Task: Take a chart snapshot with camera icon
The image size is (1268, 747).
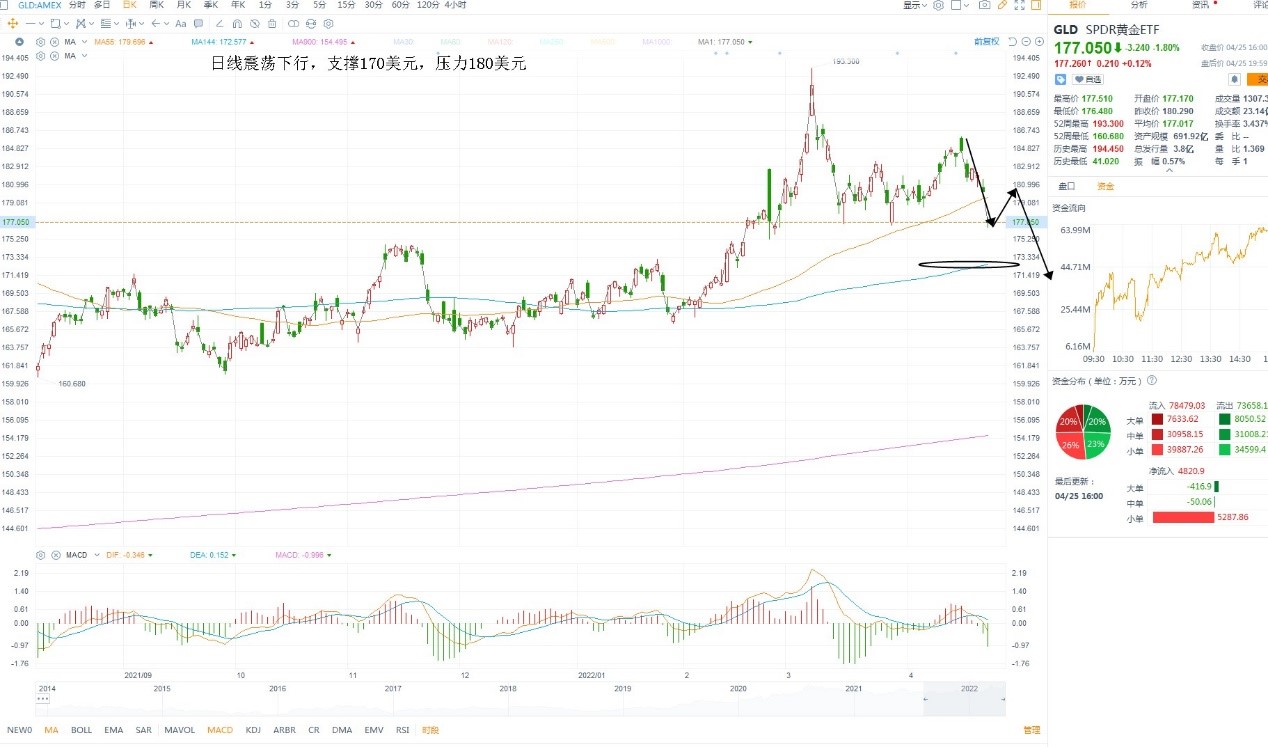Action: click(985, 5)
